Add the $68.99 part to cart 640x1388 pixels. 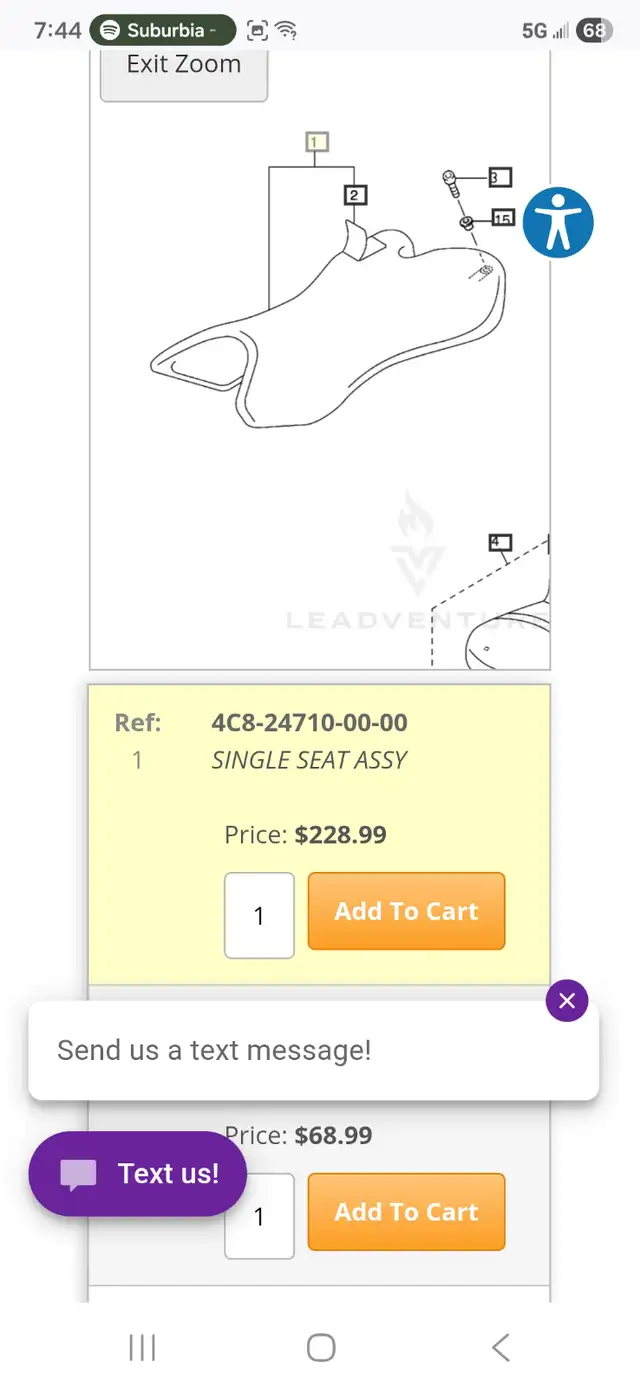point(406,1212)
